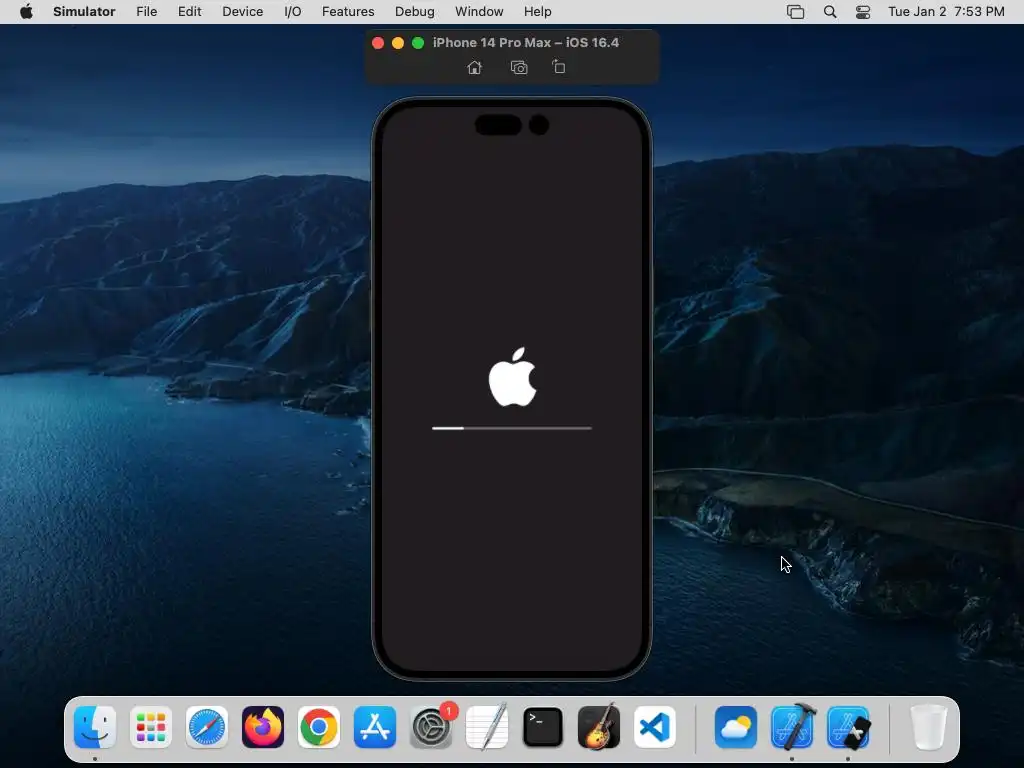The width and height of the screenshot is (1024, 768).
Task: Tap the Home button in Simulator toolbar
Action: click(475, 67)
